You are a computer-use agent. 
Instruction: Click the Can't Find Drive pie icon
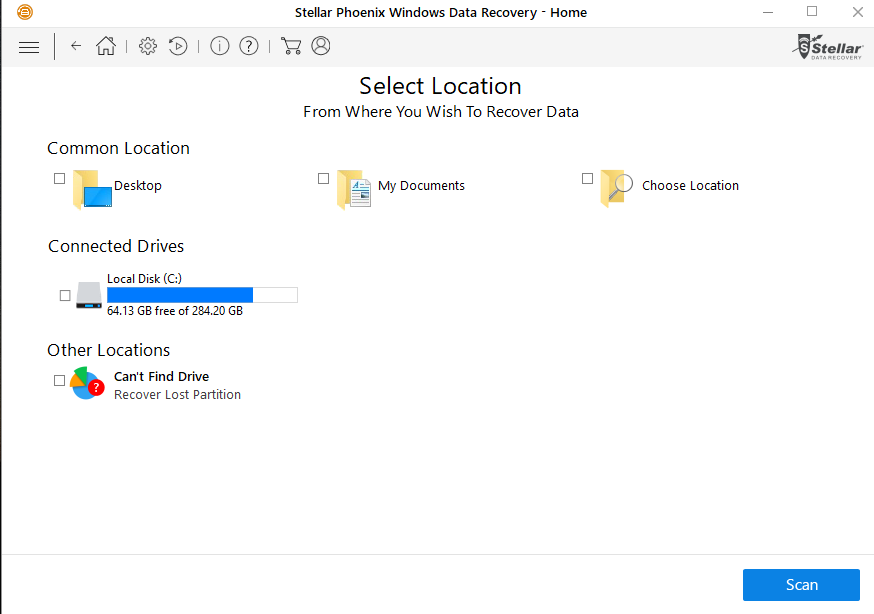(x=87, y=384)
